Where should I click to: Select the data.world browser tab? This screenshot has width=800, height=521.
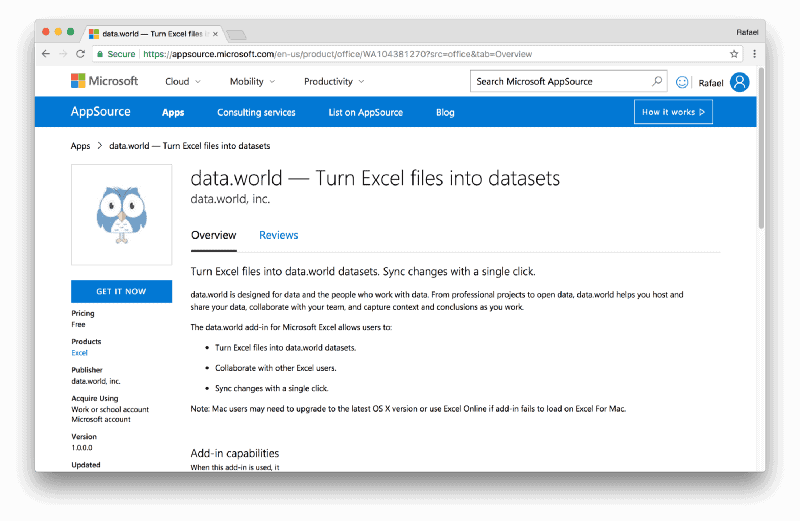coord(153,34)
